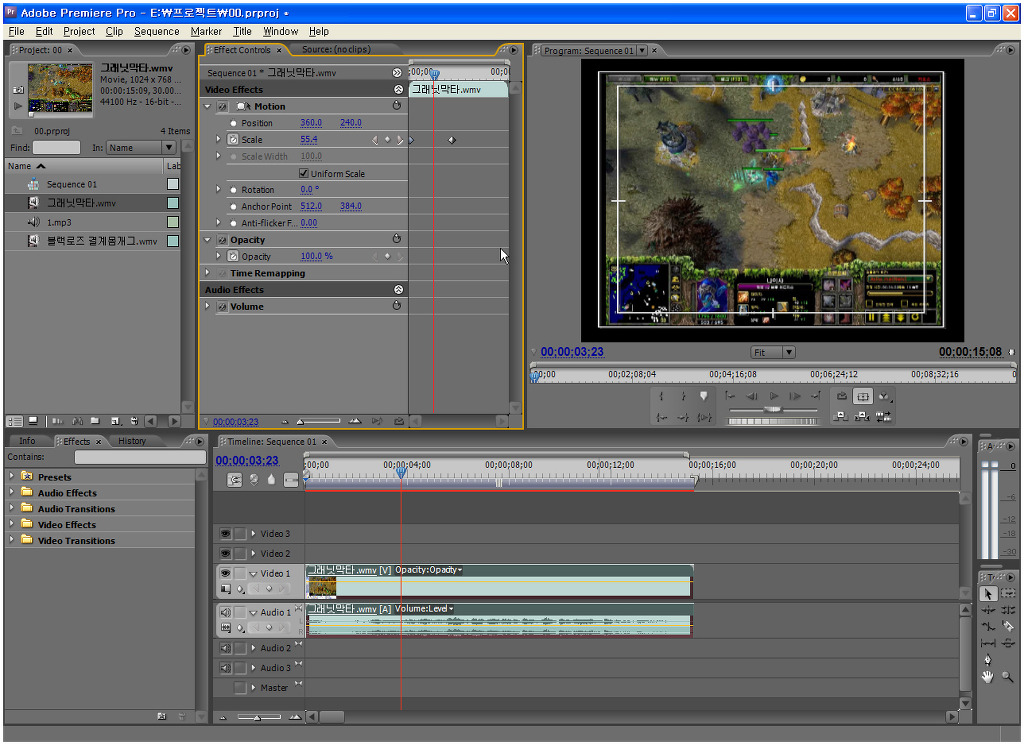Expand the Video 3 track

coord(254,534)
